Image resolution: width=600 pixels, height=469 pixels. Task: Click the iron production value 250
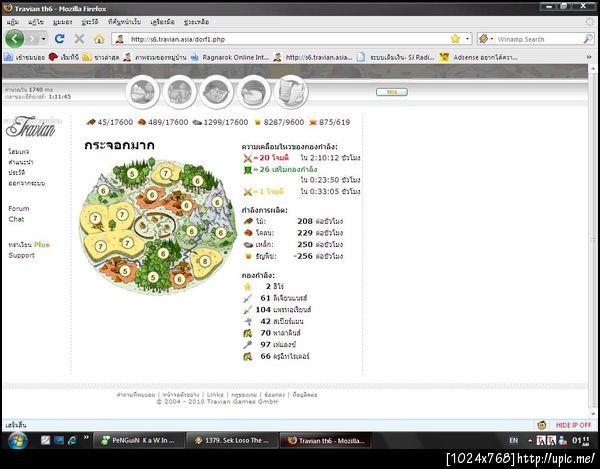pyautogui.click(x=305, y=244)
